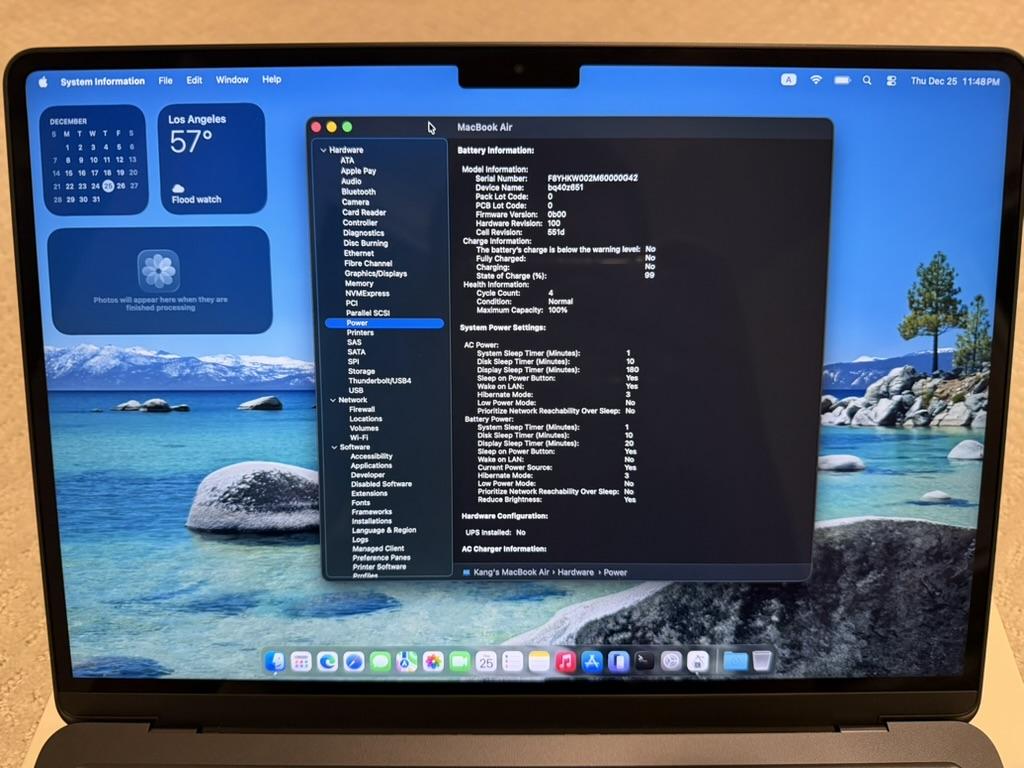The width and height of the screenshot is (1024, 768).
Task: Open Control Center icon
Action: pyautogui.click(x=891, y=80)
